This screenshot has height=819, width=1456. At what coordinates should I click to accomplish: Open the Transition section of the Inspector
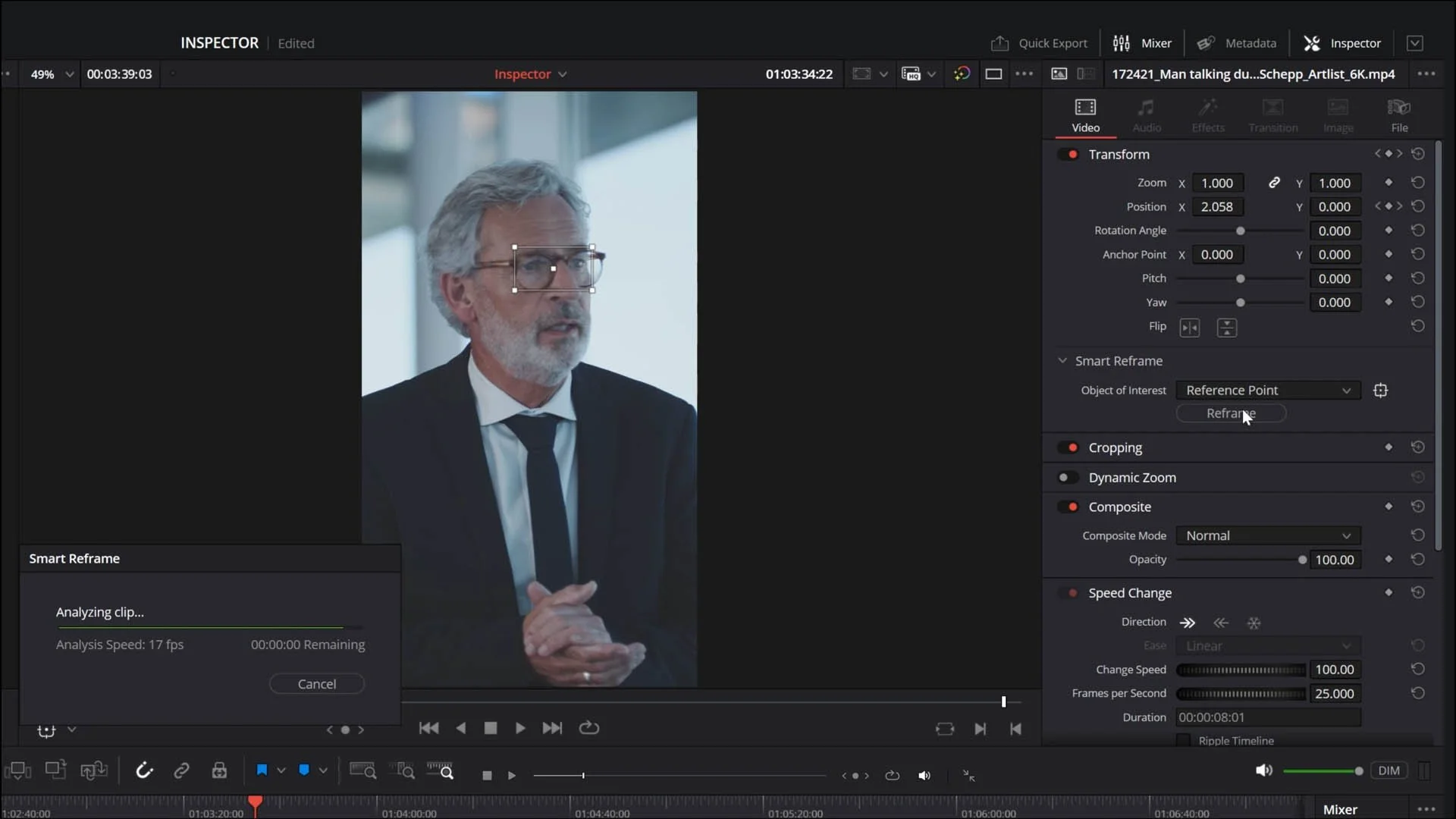coord(1272,114)
